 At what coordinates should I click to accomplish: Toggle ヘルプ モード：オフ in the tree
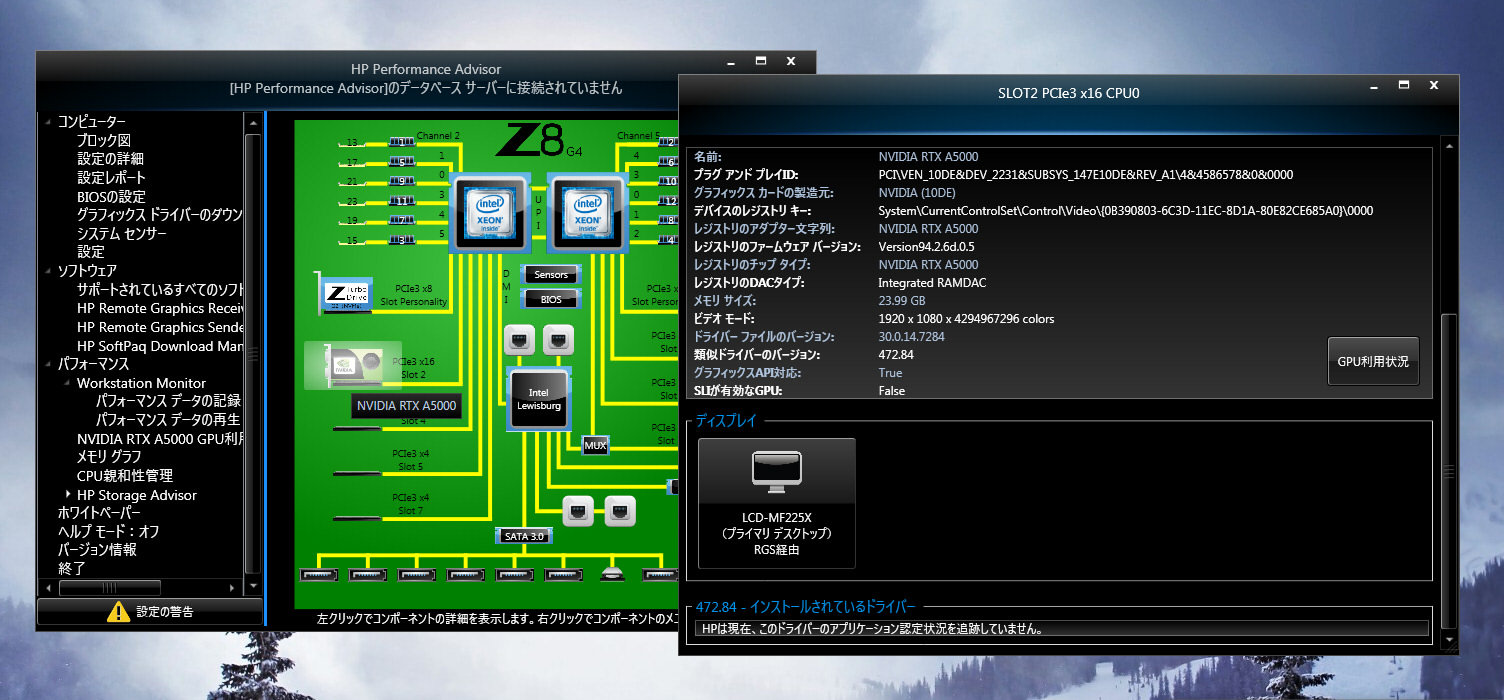108,531
